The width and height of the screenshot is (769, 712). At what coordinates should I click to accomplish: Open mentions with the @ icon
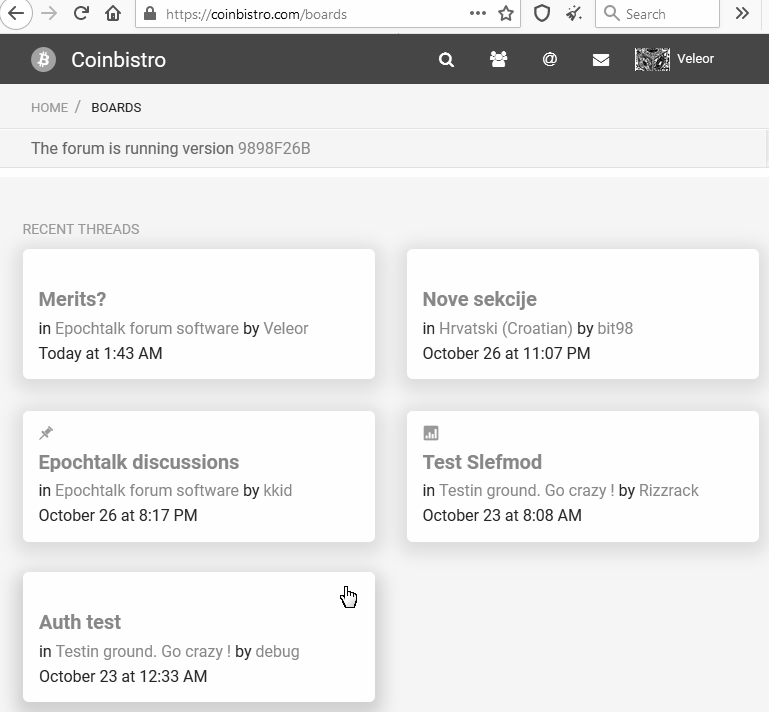click(x=550, y=59)
